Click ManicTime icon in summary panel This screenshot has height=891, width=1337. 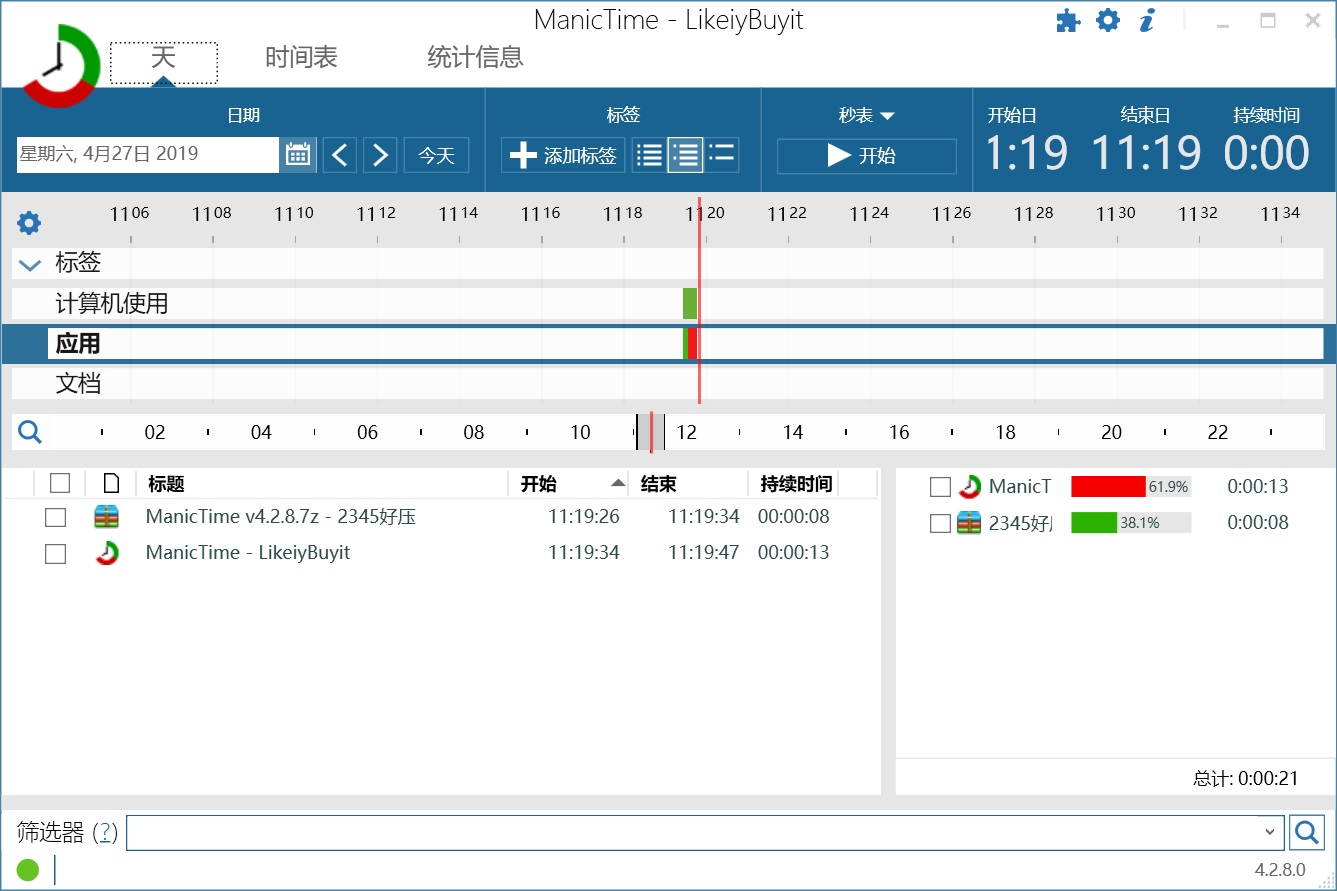[969, 487]
